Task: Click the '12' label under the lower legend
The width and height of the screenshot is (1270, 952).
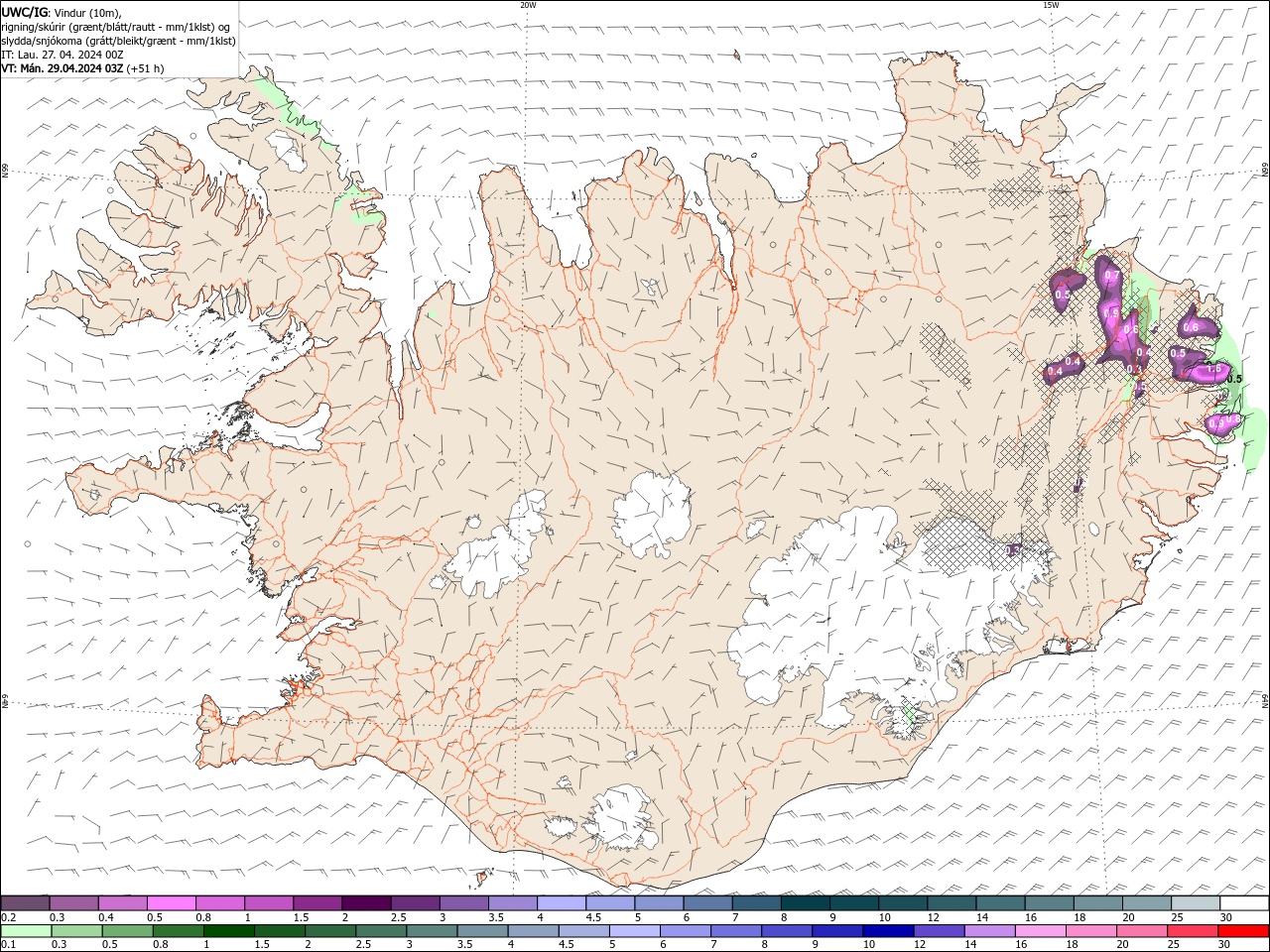Action: click(x=921, y=944)
